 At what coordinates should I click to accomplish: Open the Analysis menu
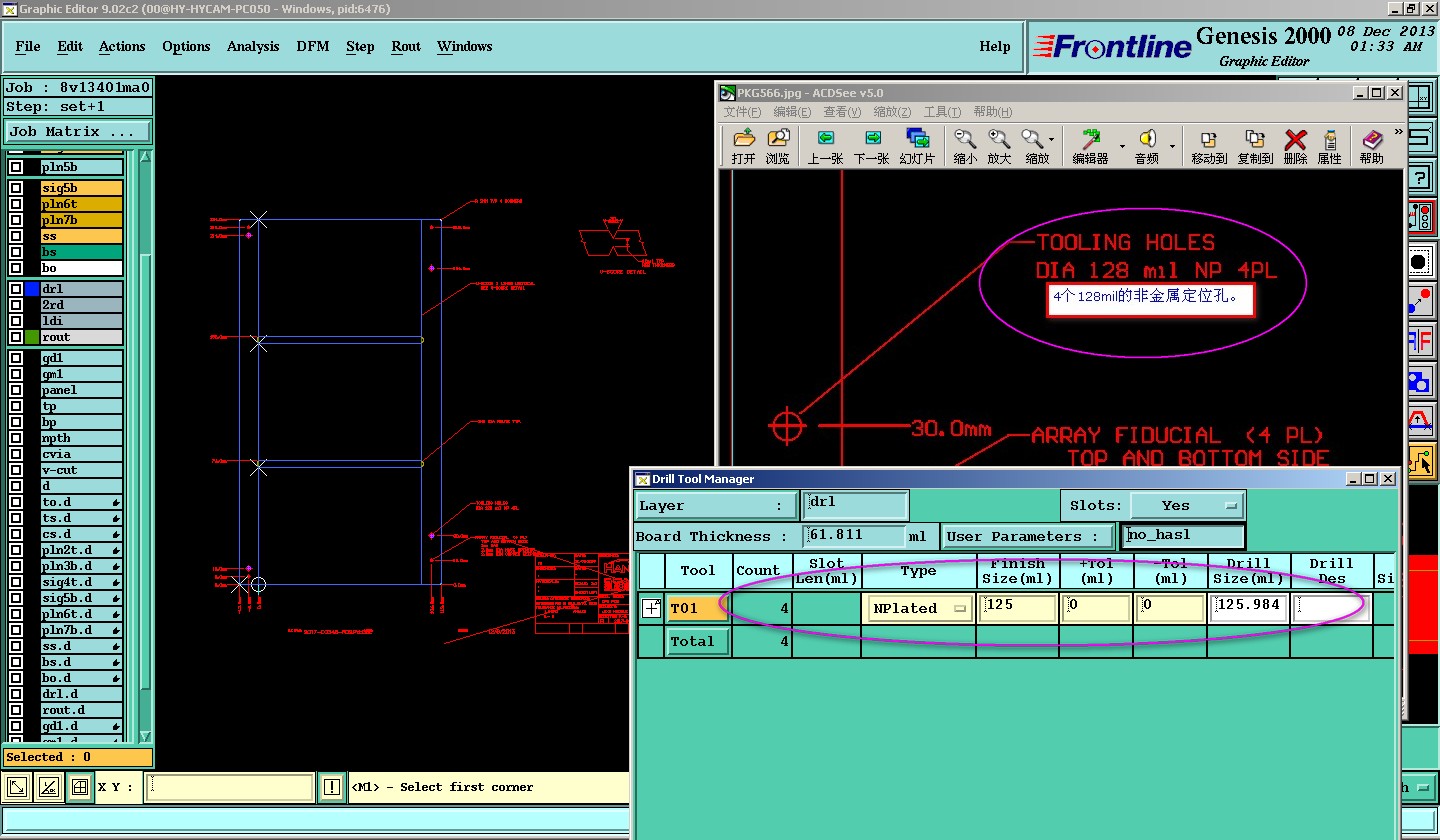pyautogui.click(x=253, y=46)
